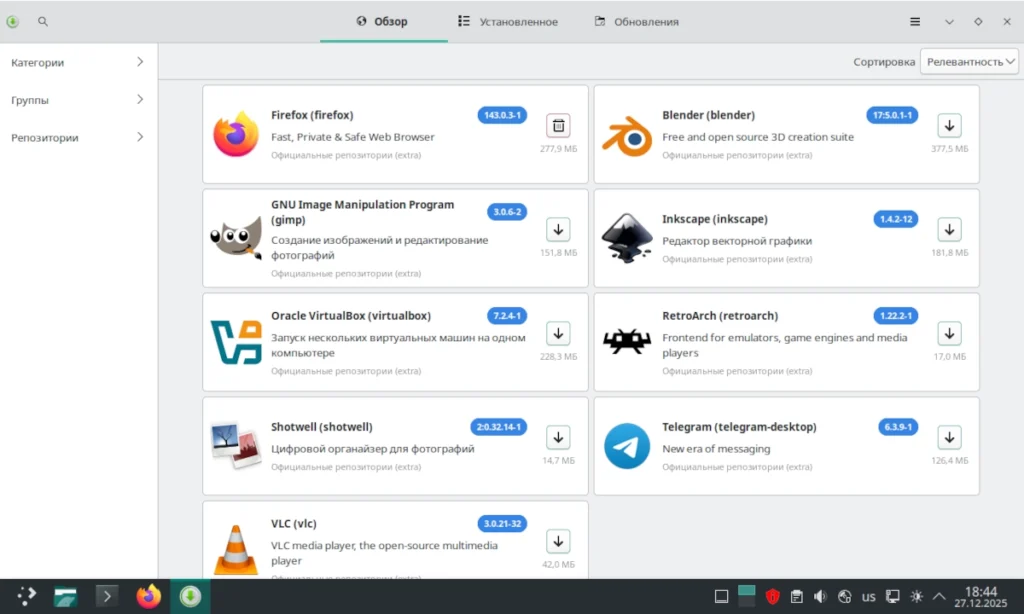Open the Blender (blender) title
This screenshot has width=1024, height=614.
tap(709, 115)
